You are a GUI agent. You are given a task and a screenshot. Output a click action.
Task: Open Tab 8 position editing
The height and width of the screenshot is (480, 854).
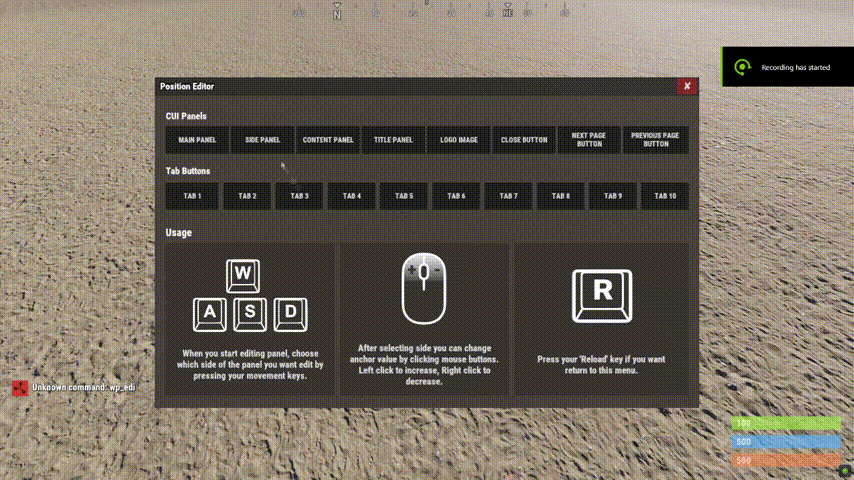561,196
